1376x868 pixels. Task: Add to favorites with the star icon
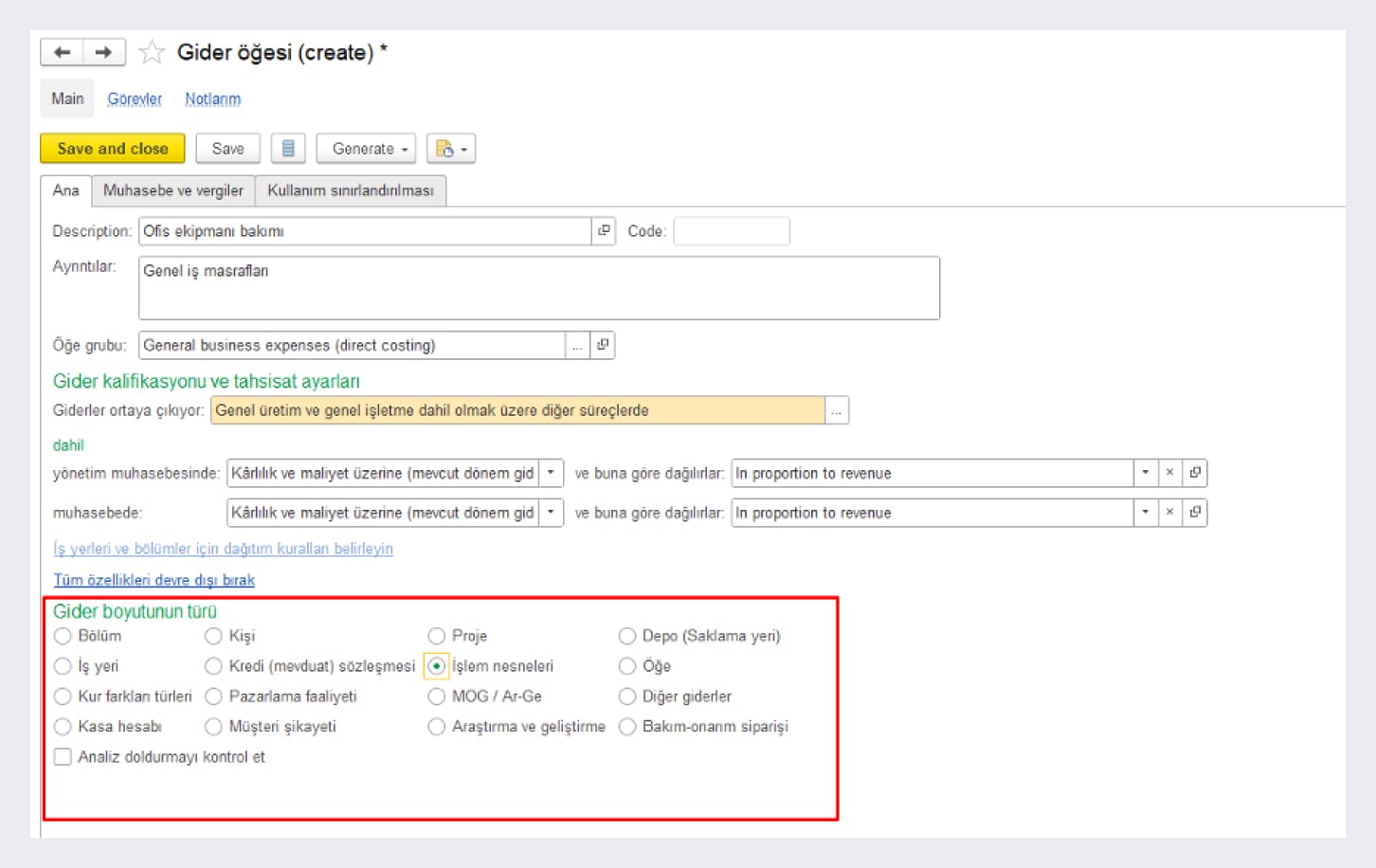[152, 52]
